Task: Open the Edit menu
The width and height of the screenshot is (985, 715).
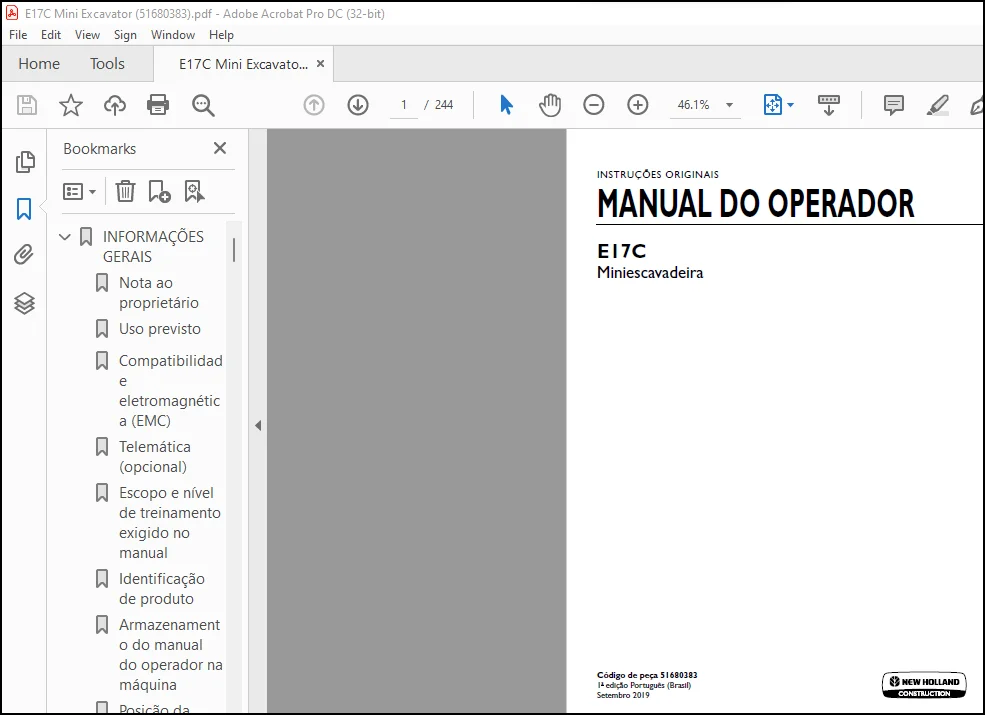Action: (51, 35)
